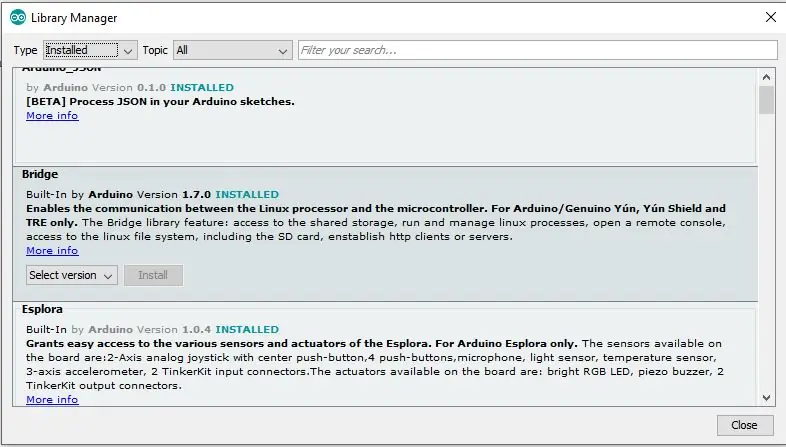The height and width of the screenshot is (447, 786).
Task: Select the Esplora library title
Action: (x=42, y=309)
